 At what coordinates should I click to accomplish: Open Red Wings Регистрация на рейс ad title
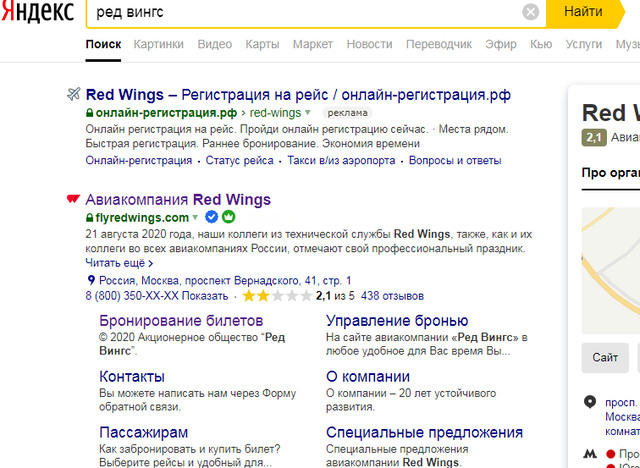click(x=298, y=95)
